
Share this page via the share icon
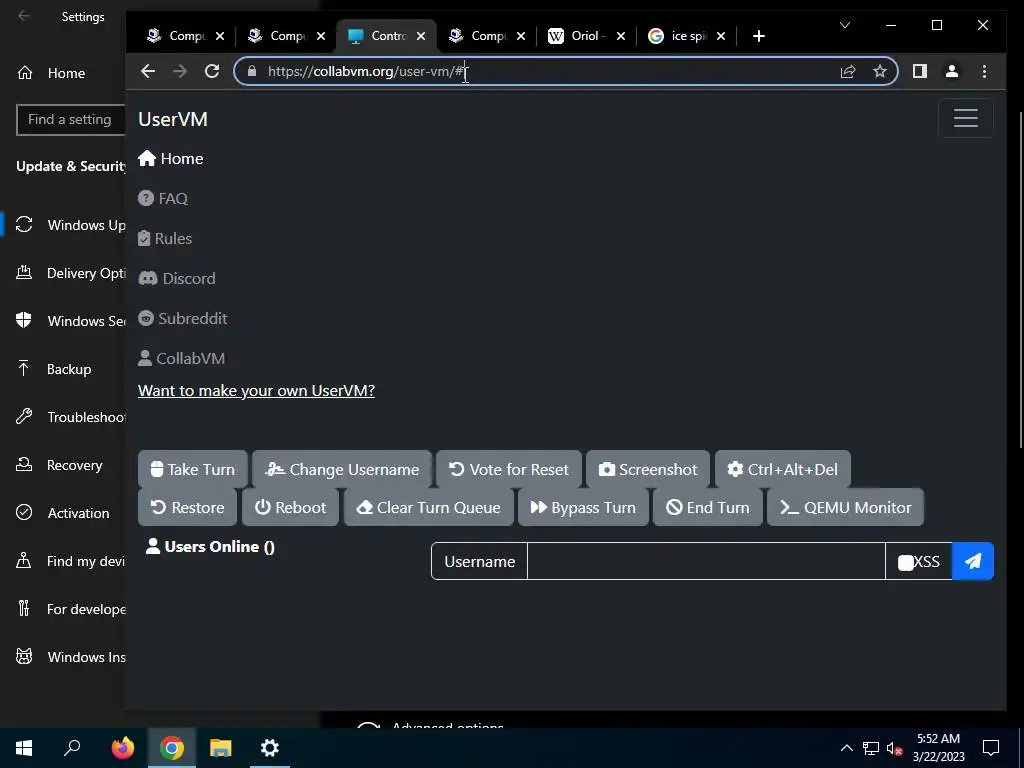848,71
